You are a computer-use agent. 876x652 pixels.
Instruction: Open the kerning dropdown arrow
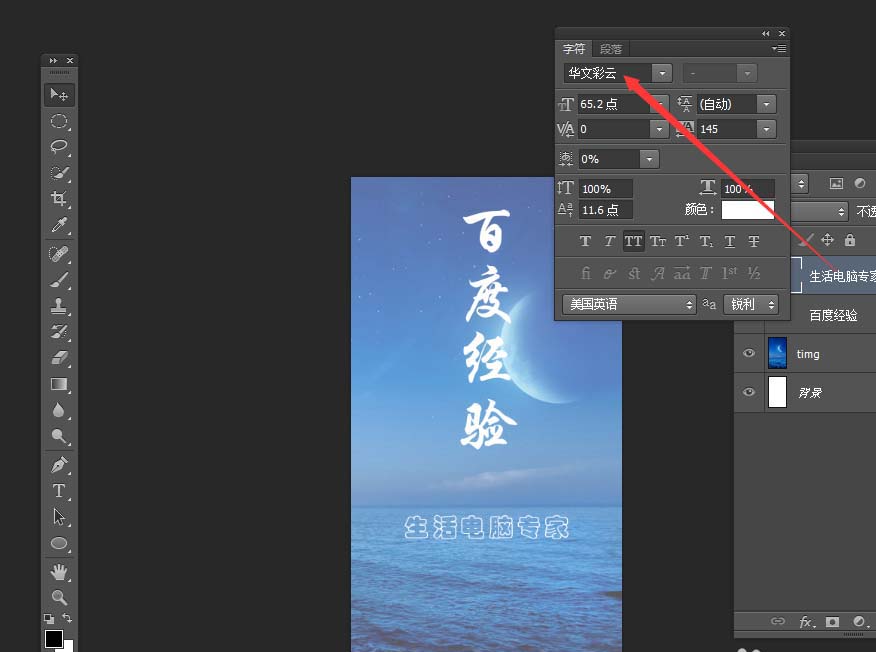tap(659, 129)
